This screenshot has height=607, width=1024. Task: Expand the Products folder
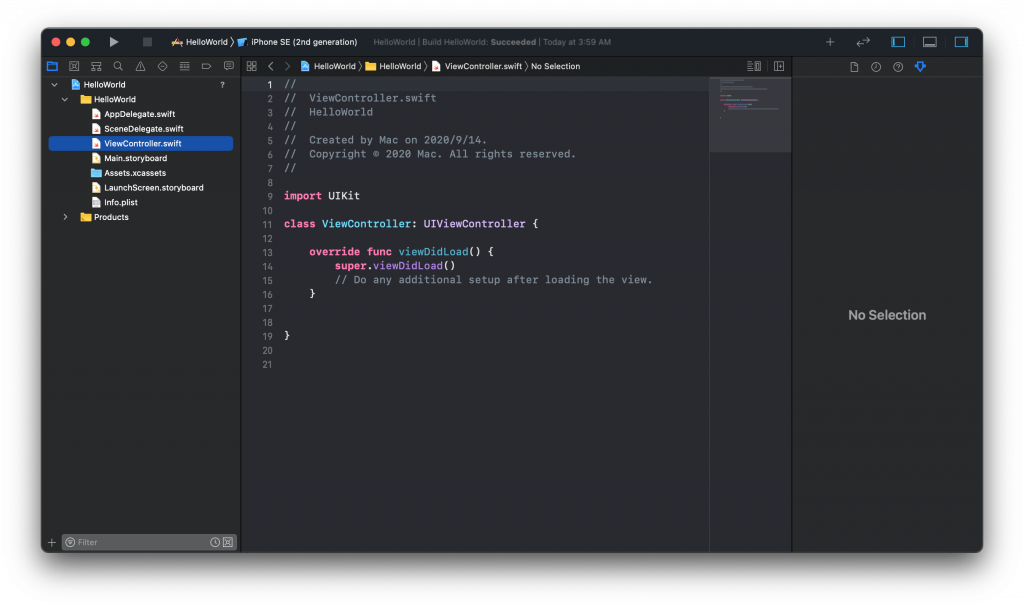coord(65,217)
